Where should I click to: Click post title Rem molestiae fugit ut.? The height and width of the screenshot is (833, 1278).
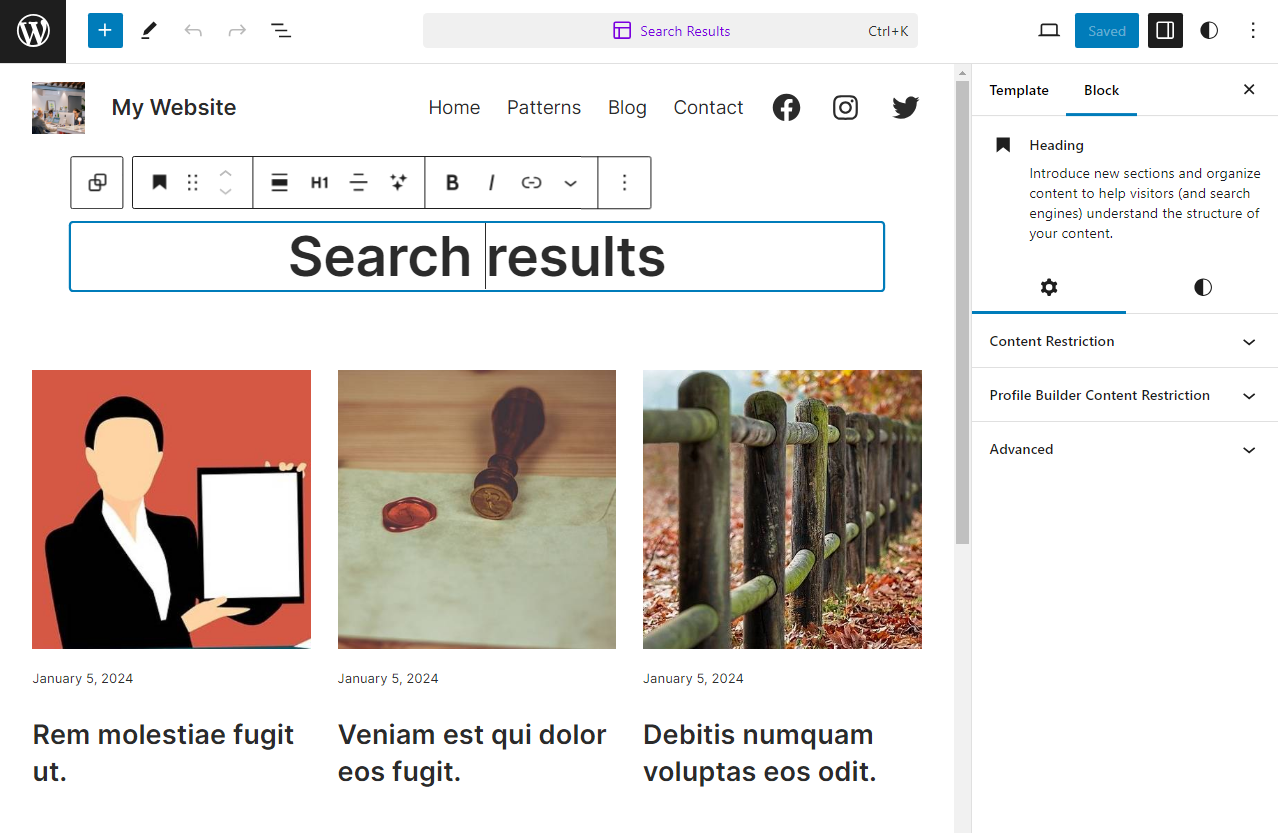pos(163,753)
